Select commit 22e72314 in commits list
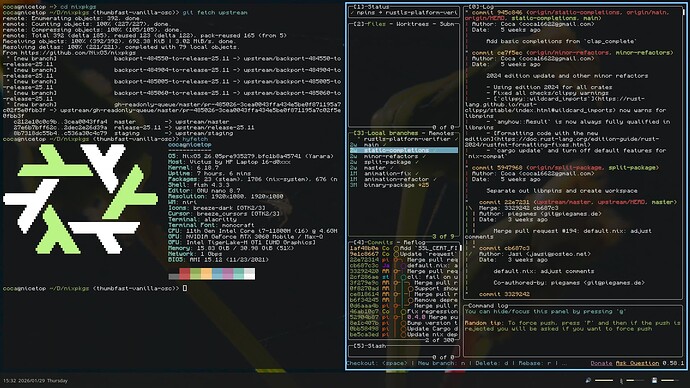Viewport: 690px width, 388px height. pyautogui.click(x=404, y=260)
